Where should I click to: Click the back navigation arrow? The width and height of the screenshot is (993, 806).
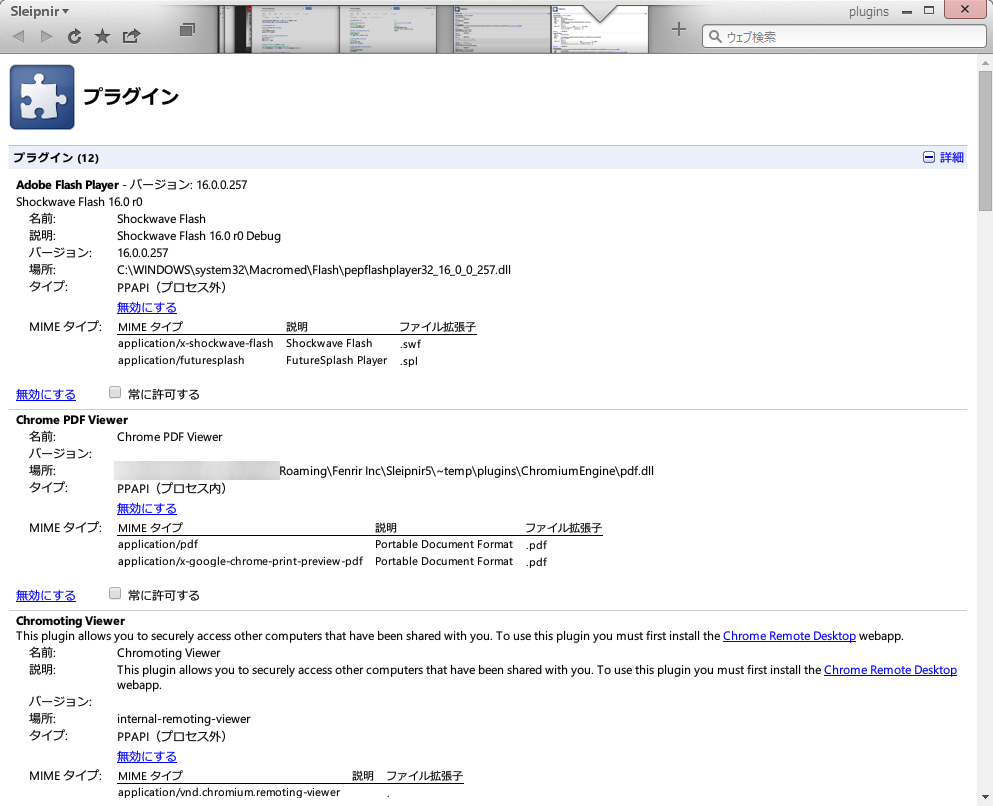17,35
